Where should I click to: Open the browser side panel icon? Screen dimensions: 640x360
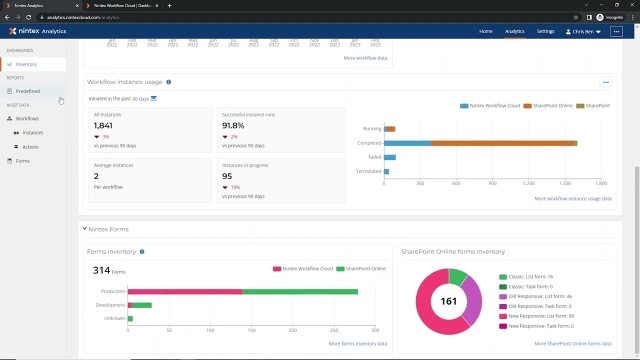pos(589,17)
